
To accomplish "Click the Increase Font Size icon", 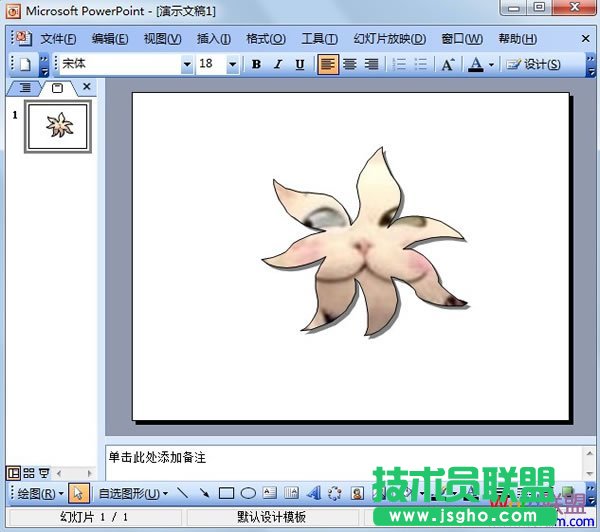I will 448,64.
